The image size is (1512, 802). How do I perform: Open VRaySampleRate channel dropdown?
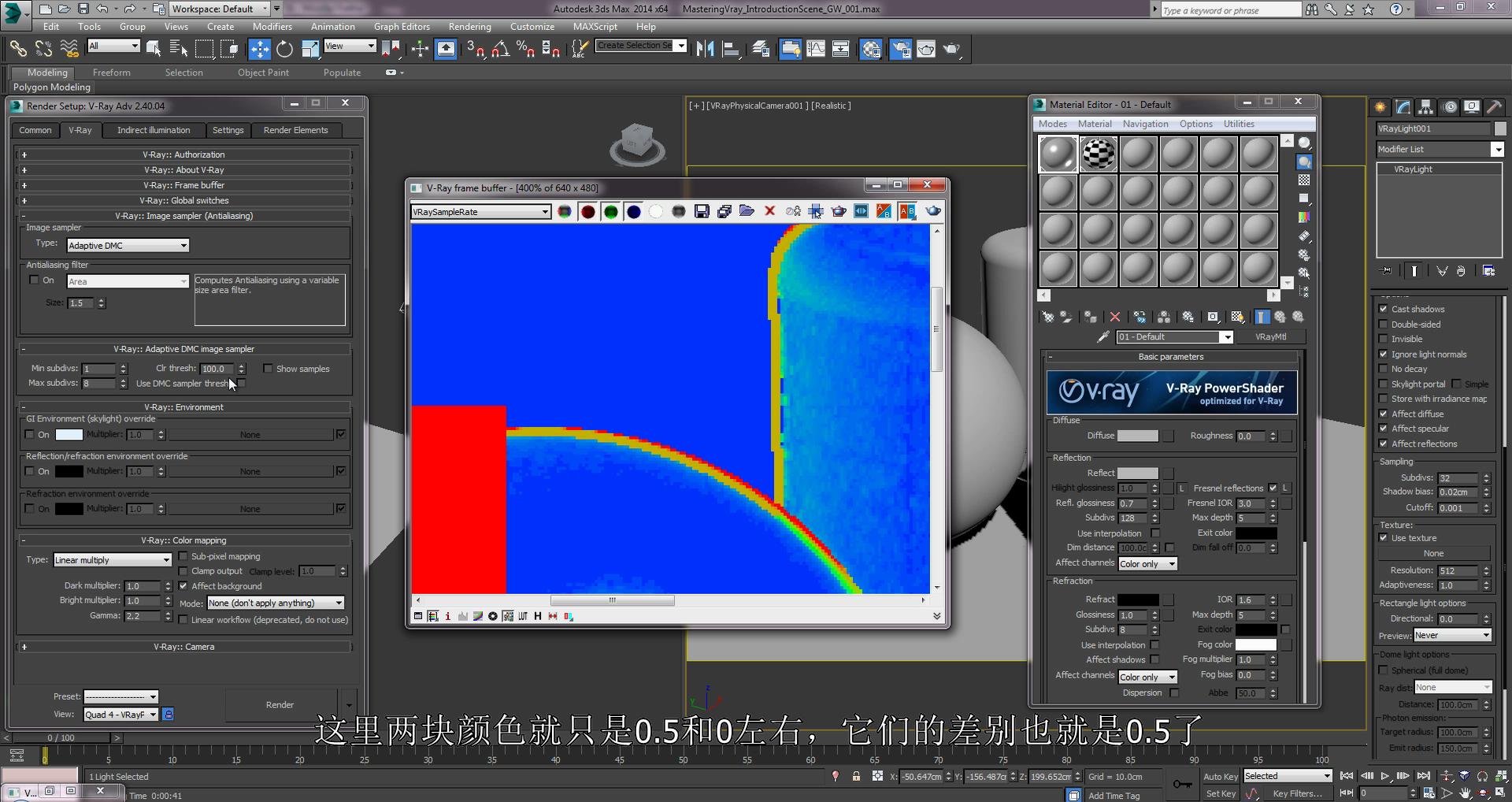[480, 212]
